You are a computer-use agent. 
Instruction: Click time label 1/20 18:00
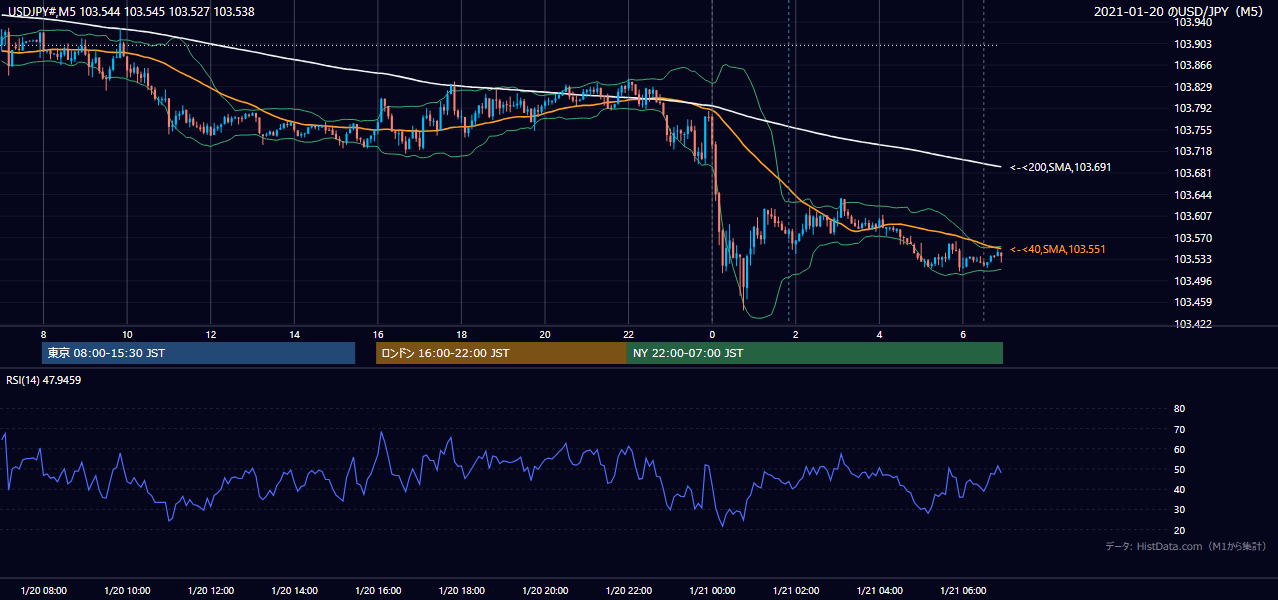(x=461, y=591)
